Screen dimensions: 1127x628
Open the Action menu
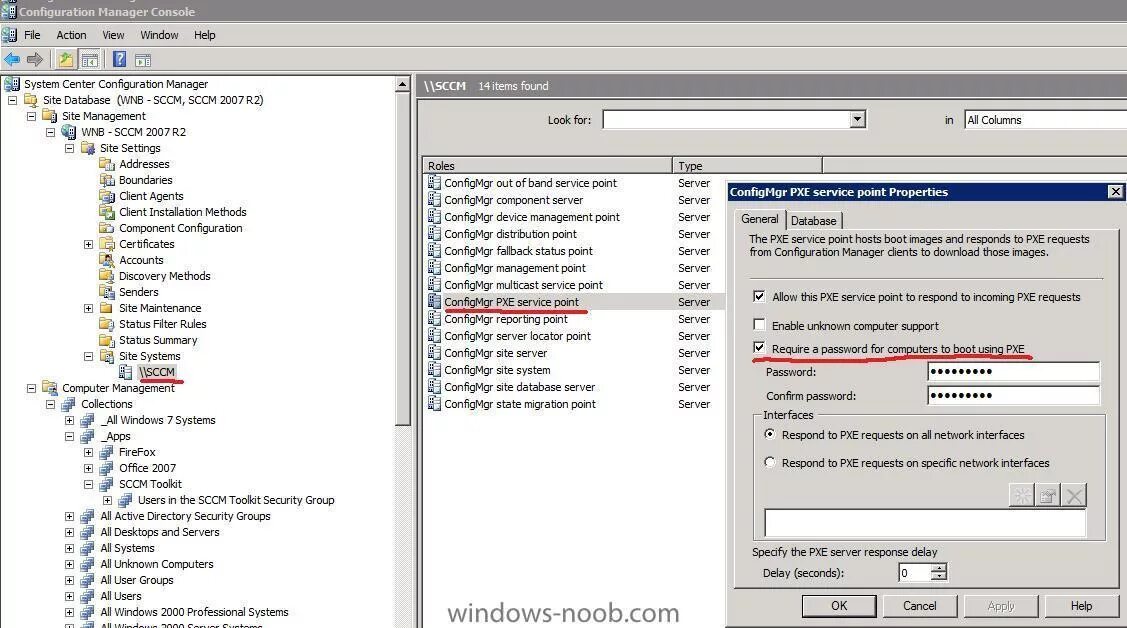[71, 35]
